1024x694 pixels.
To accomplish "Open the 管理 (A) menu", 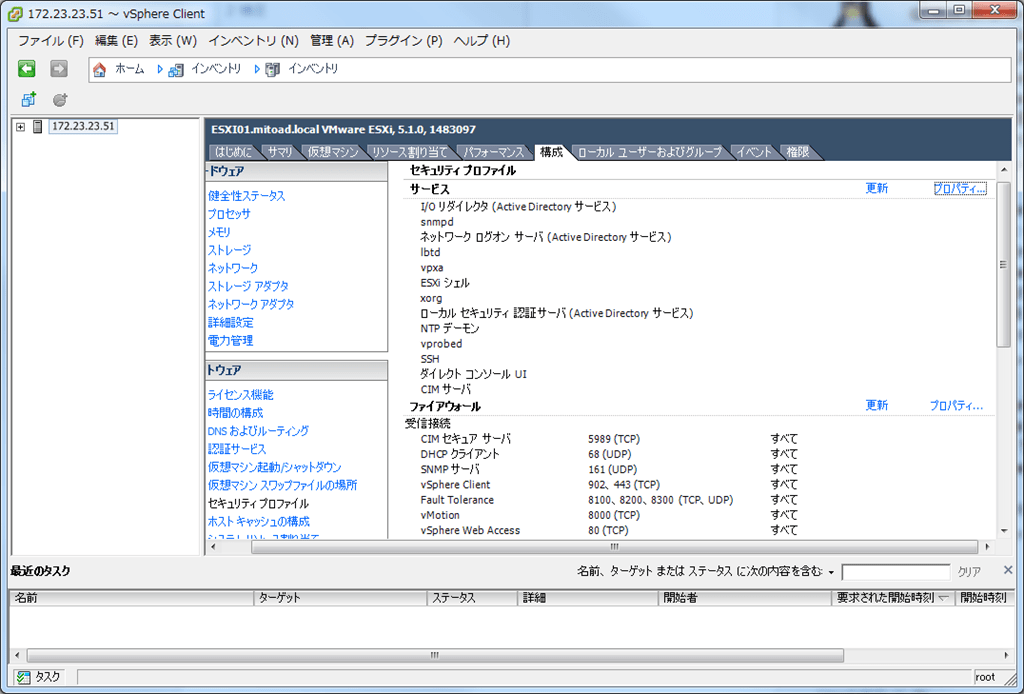I will click(332, 40).
